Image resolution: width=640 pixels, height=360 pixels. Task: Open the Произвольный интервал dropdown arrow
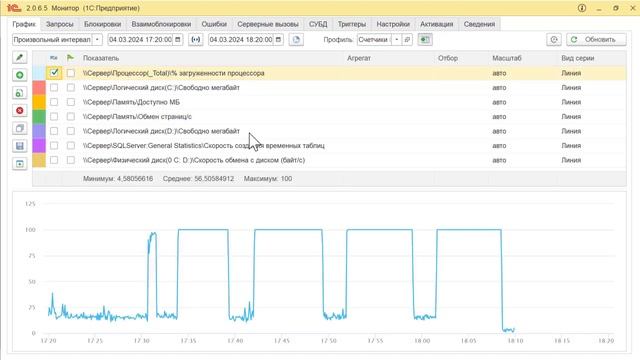coord(97,40)
